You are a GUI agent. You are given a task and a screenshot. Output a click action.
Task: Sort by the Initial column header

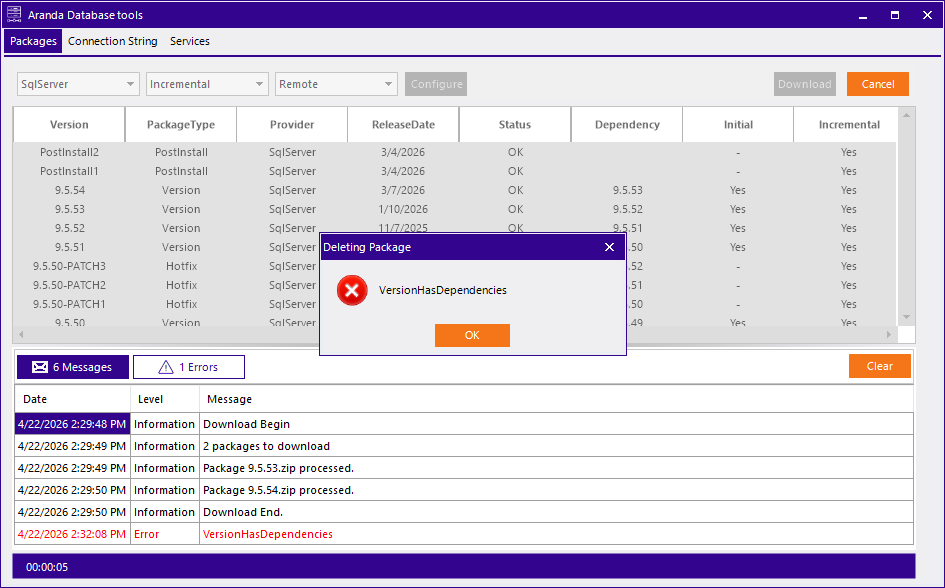pos(738,125)
